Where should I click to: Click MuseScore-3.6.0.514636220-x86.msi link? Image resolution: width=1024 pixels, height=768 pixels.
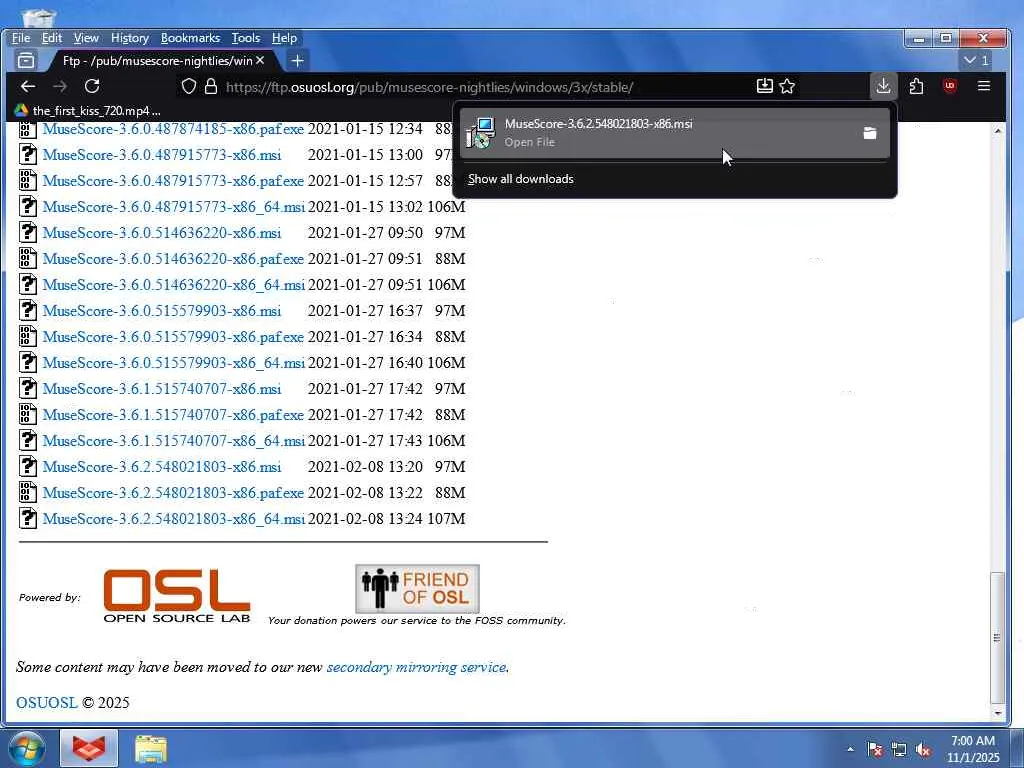click(x=162, y=232)
